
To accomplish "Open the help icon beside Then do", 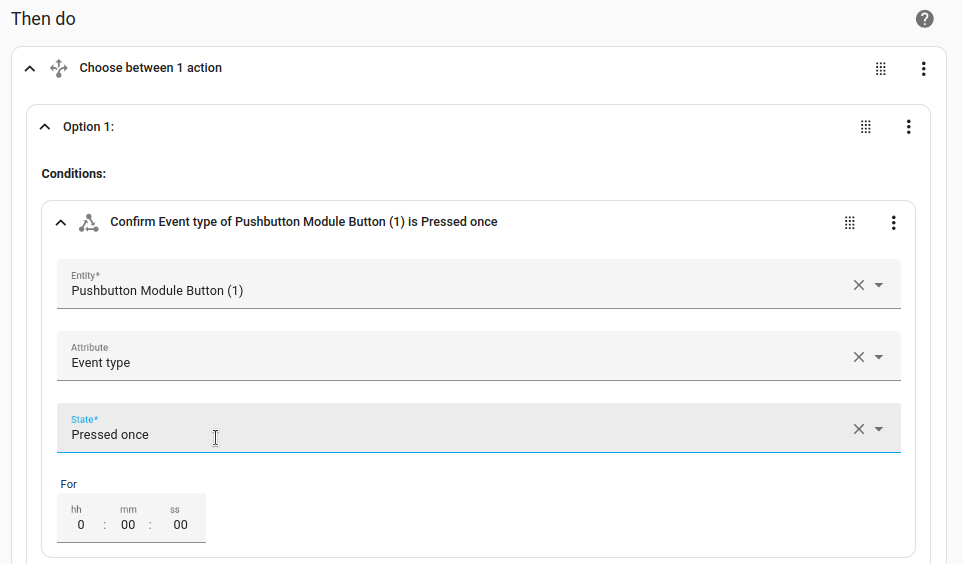I will point(925,19).
